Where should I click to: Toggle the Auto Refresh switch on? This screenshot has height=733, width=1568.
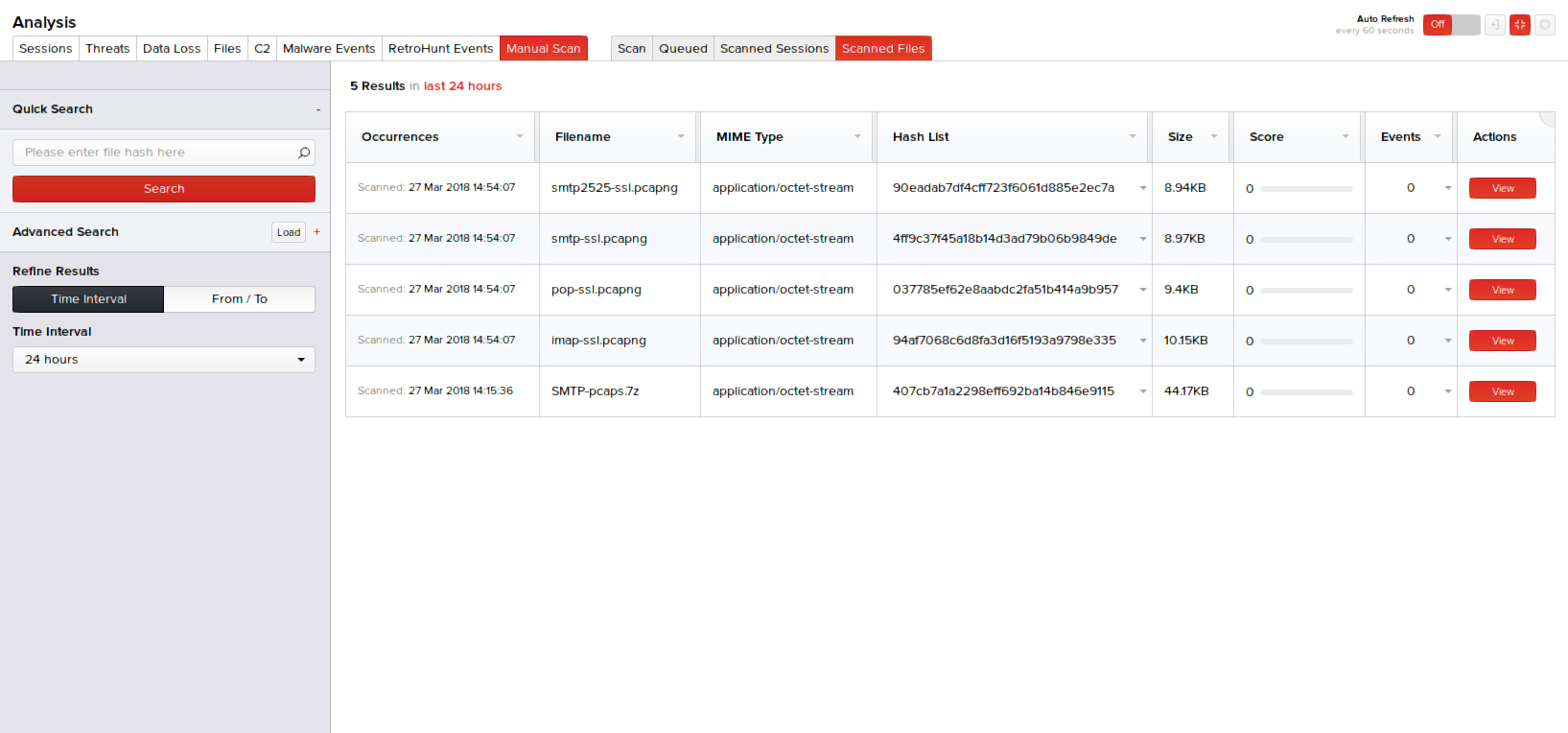(x=1451, y=25)
